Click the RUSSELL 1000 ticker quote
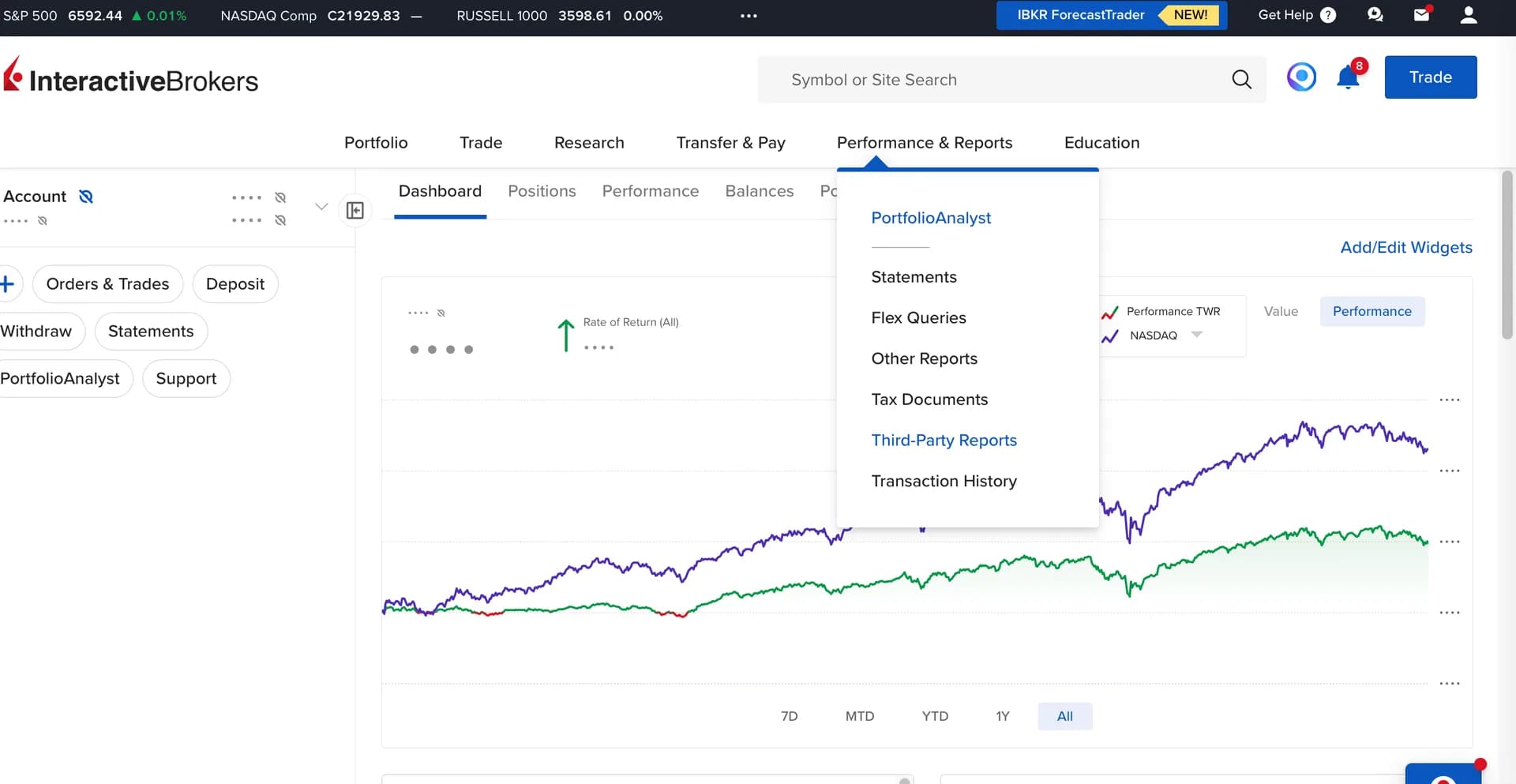 [x=560, y=16]
